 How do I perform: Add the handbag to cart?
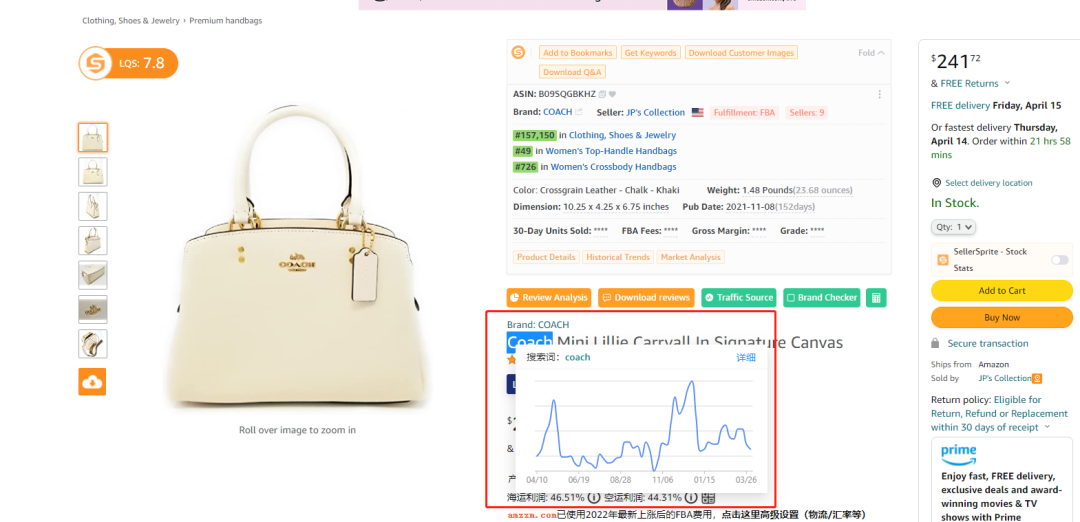[x=1001, y=291]
